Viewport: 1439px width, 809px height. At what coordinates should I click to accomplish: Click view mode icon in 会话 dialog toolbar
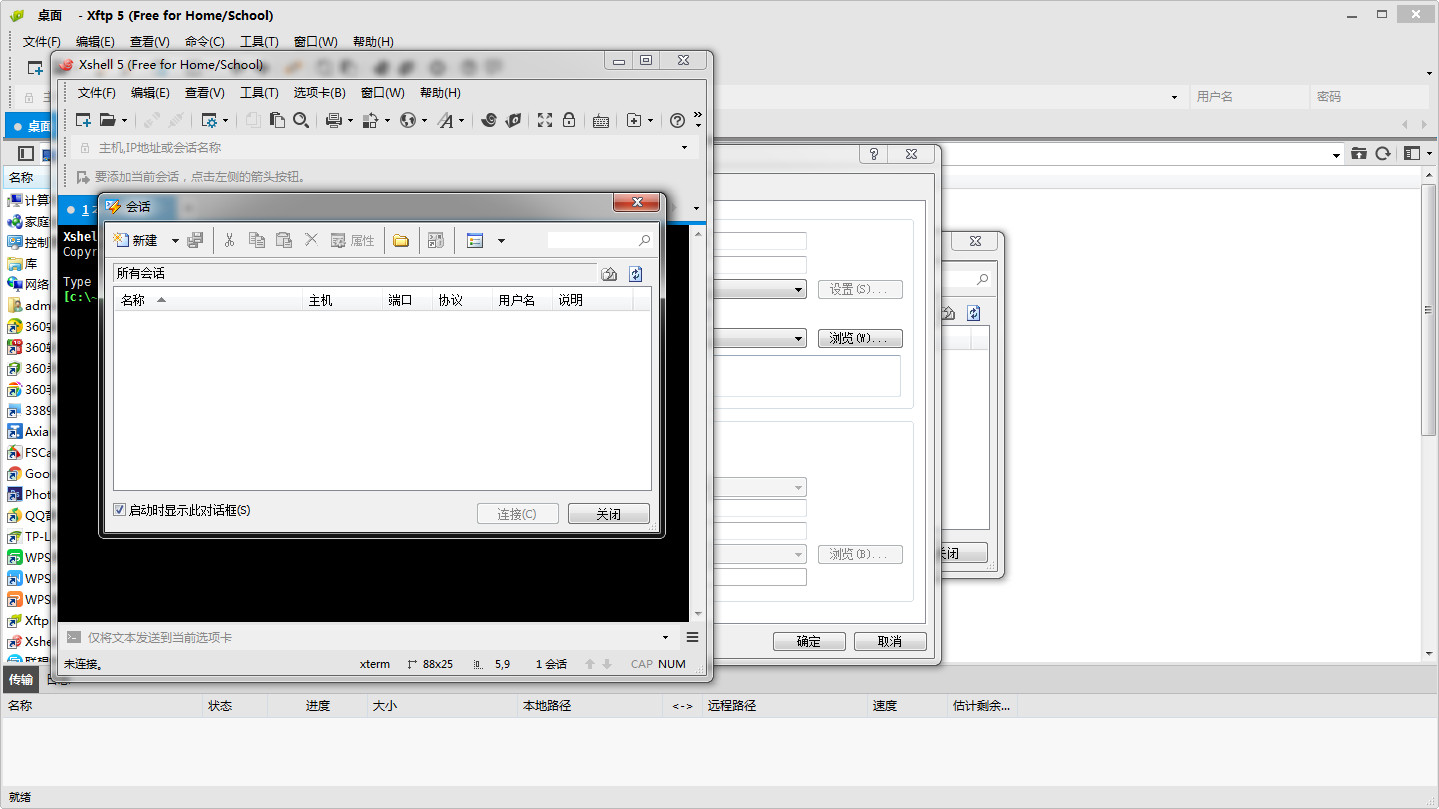point(475,240)
